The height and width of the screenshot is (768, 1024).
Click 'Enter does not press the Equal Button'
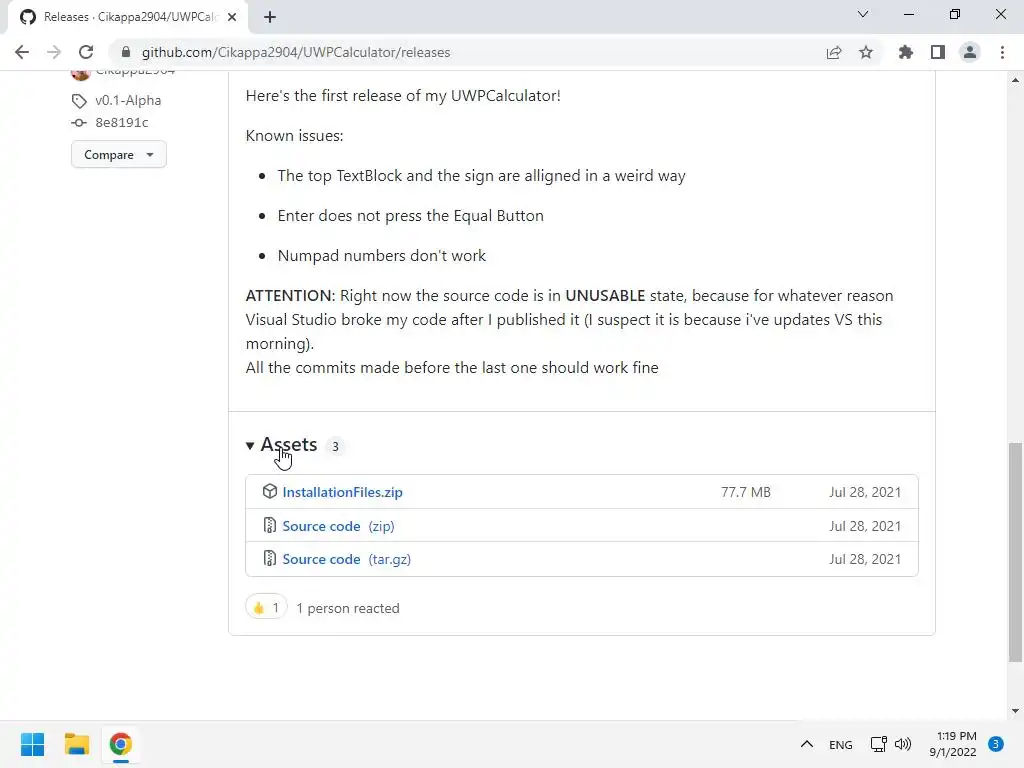tap(411, 216)
